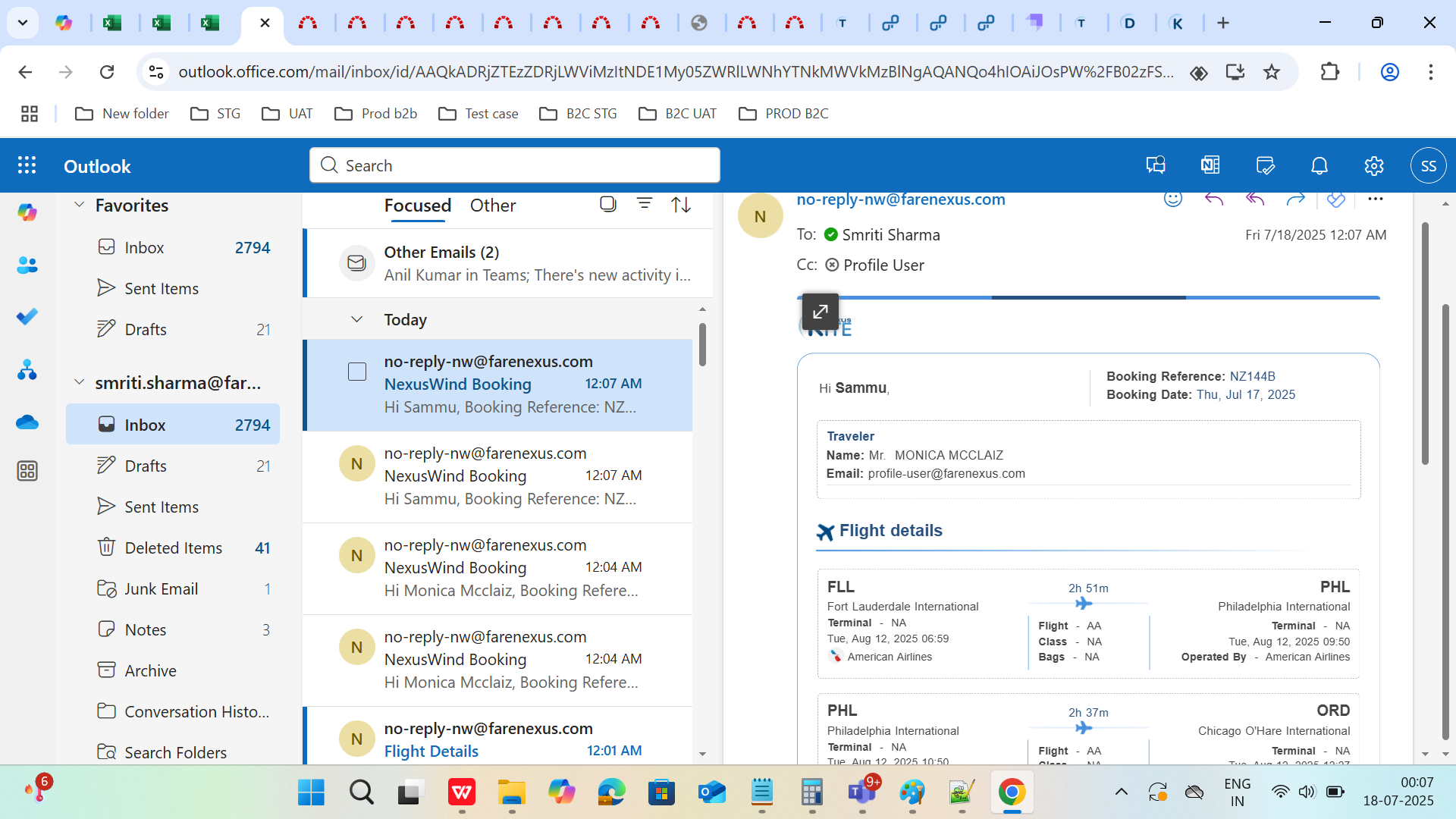Viewport: 1456px width, 819px height.
Task: Open Archive folder
Action: point(173,670)
